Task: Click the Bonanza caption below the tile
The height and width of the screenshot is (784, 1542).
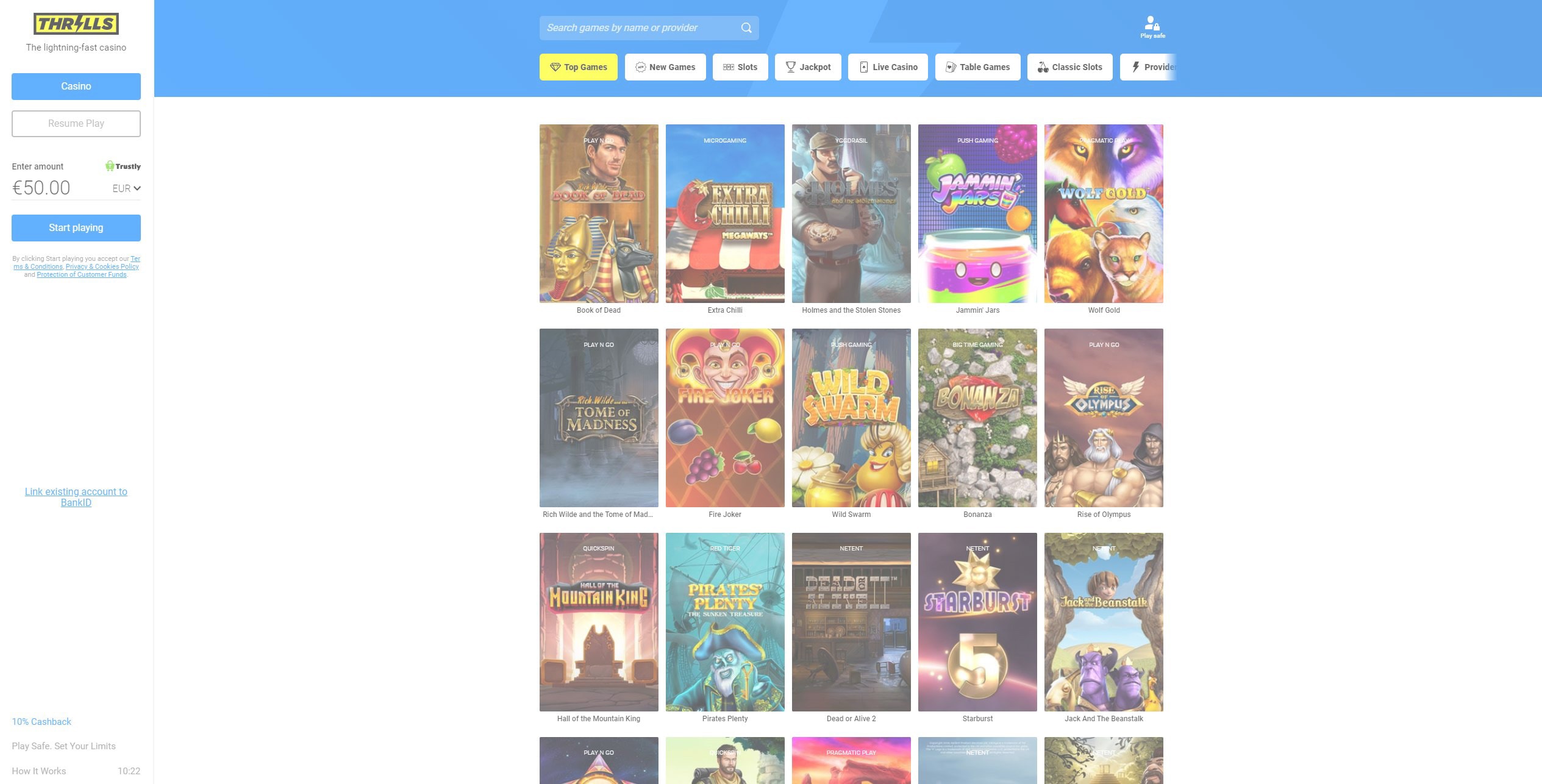Action: [977, 515]
